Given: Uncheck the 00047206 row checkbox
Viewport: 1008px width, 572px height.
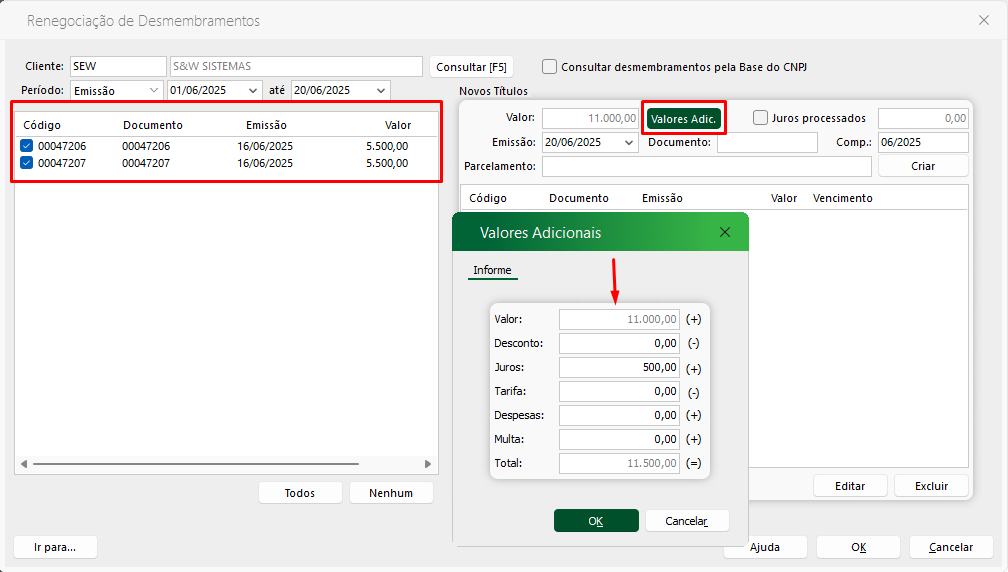Looking at the screenshot, I should coord(27,146).
